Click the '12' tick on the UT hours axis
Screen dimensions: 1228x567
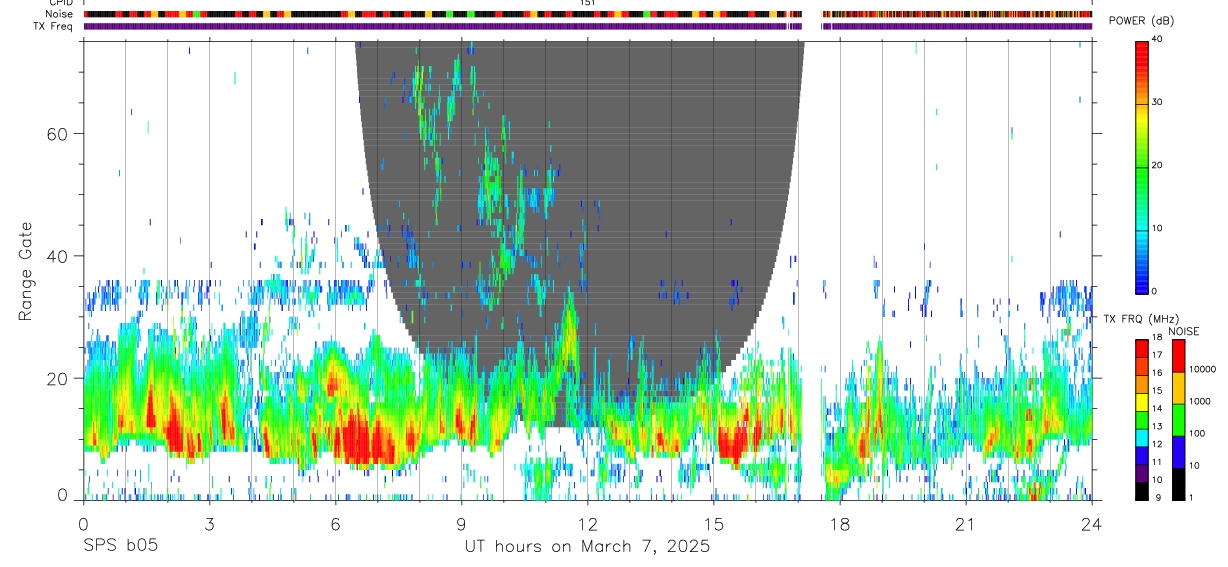click(587, 525)
